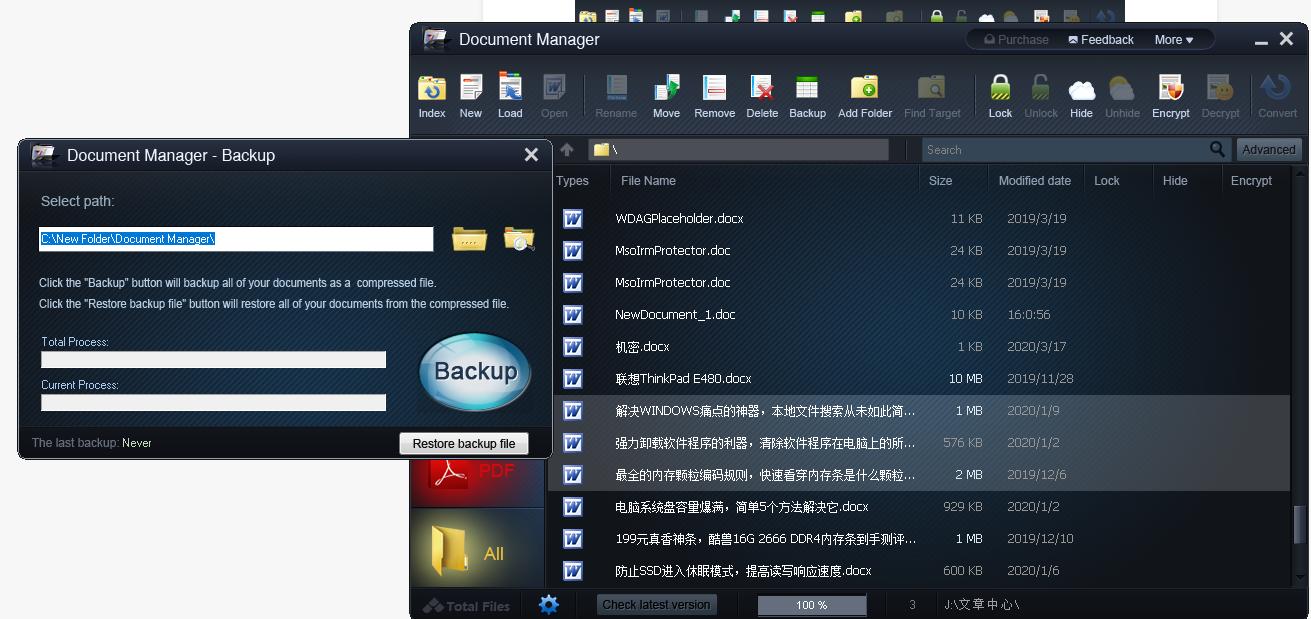
Task: Click Check latest version in the status bar
Action: click(x=657, y=604)
